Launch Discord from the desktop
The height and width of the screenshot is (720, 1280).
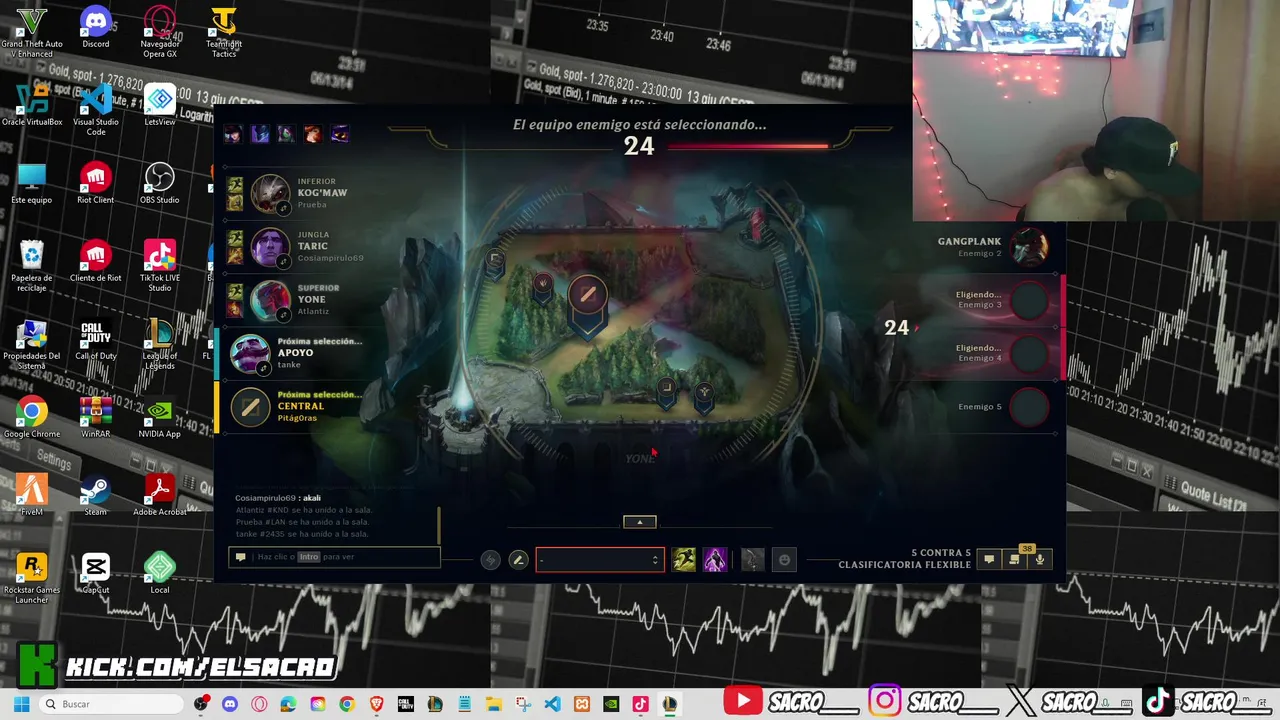tap(96, 28)
